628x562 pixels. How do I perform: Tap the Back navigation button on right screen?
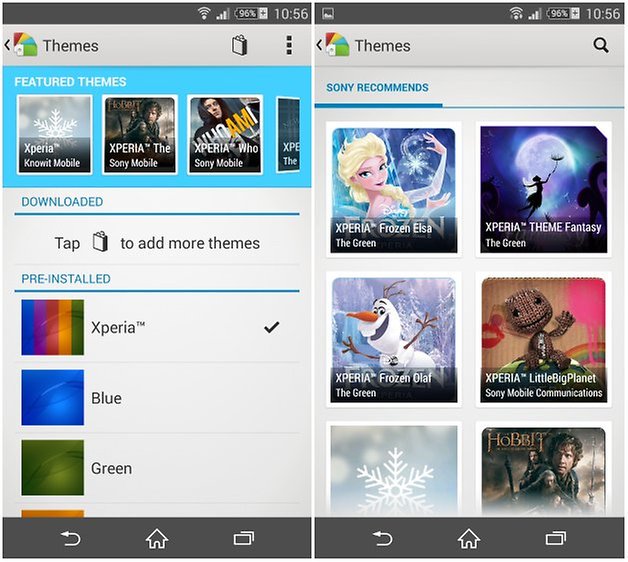382,539
